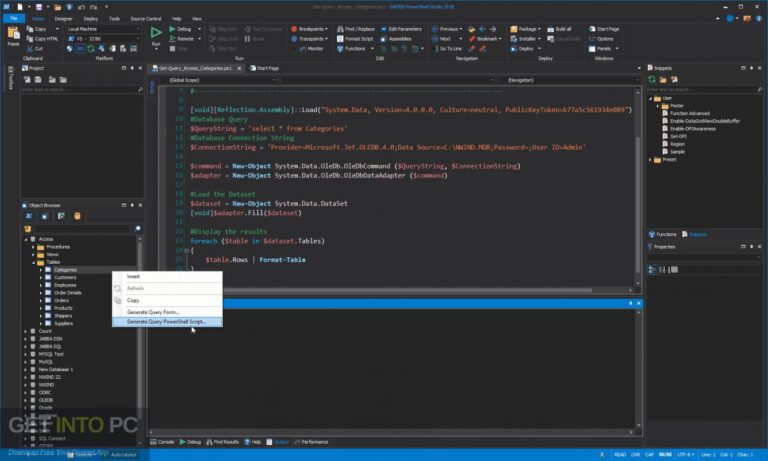
Task: Pin the Output panel
Action: [x=630, y=304]
